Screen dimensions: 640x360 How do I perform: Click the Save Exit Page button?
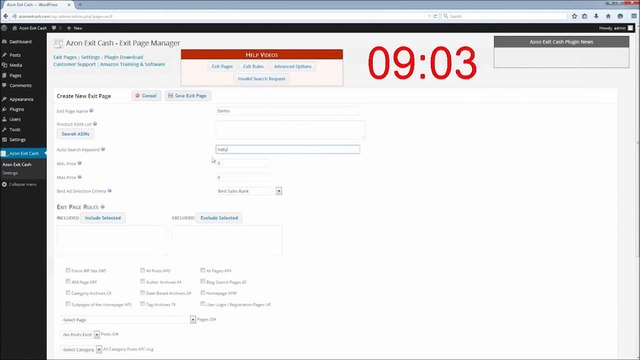pyautogui.click(x=188, y=96)
